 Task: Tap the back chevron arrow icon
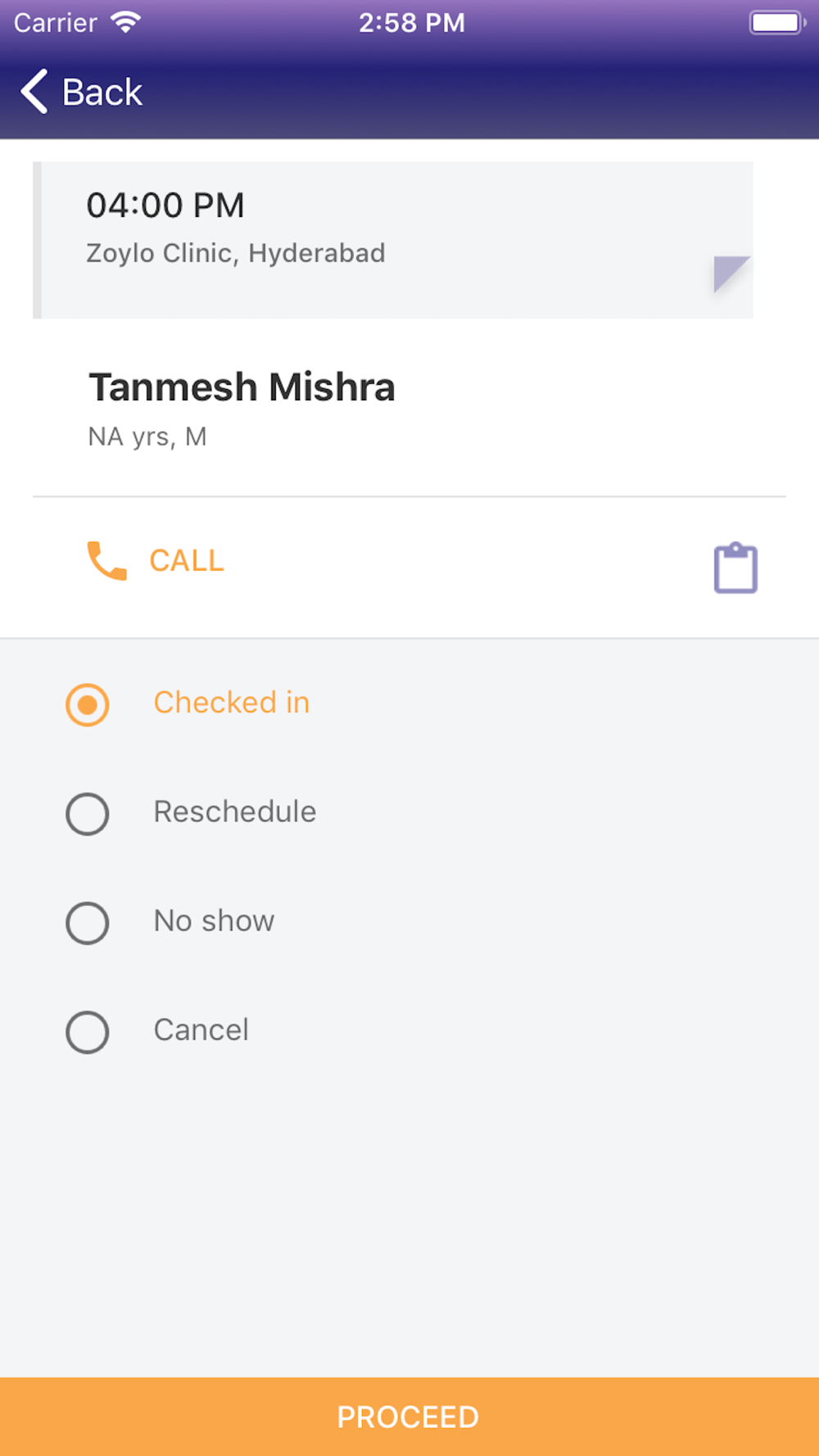coord(34,91)
